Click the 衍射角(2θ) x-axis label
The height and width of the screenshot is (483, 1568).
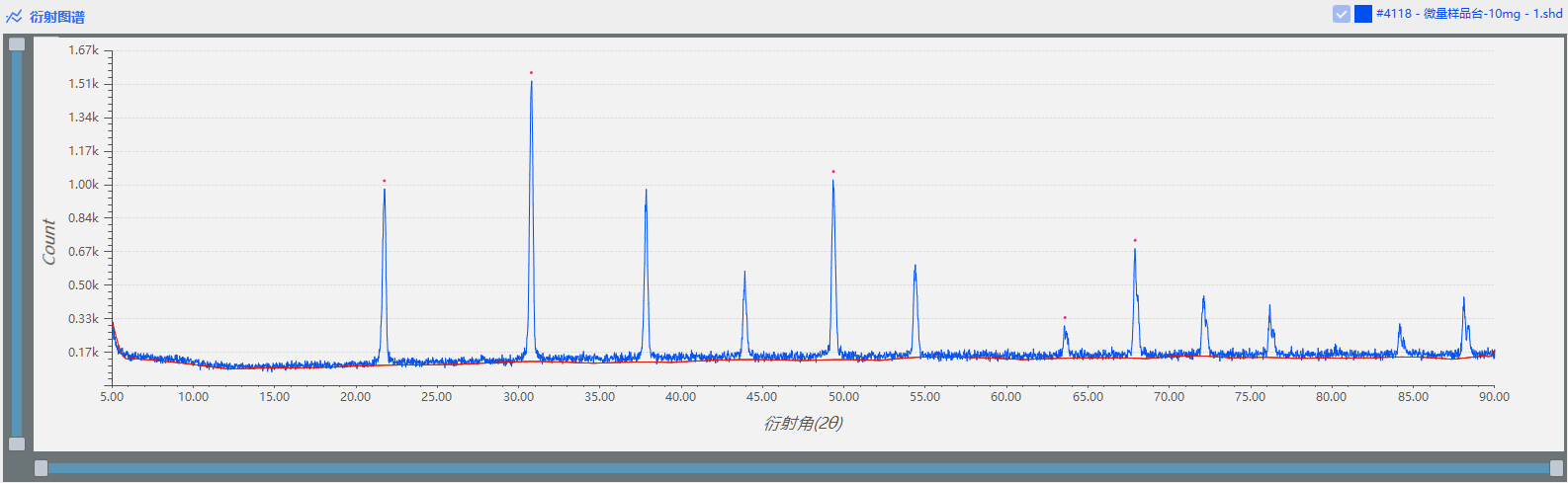click(x=803, y=423)
